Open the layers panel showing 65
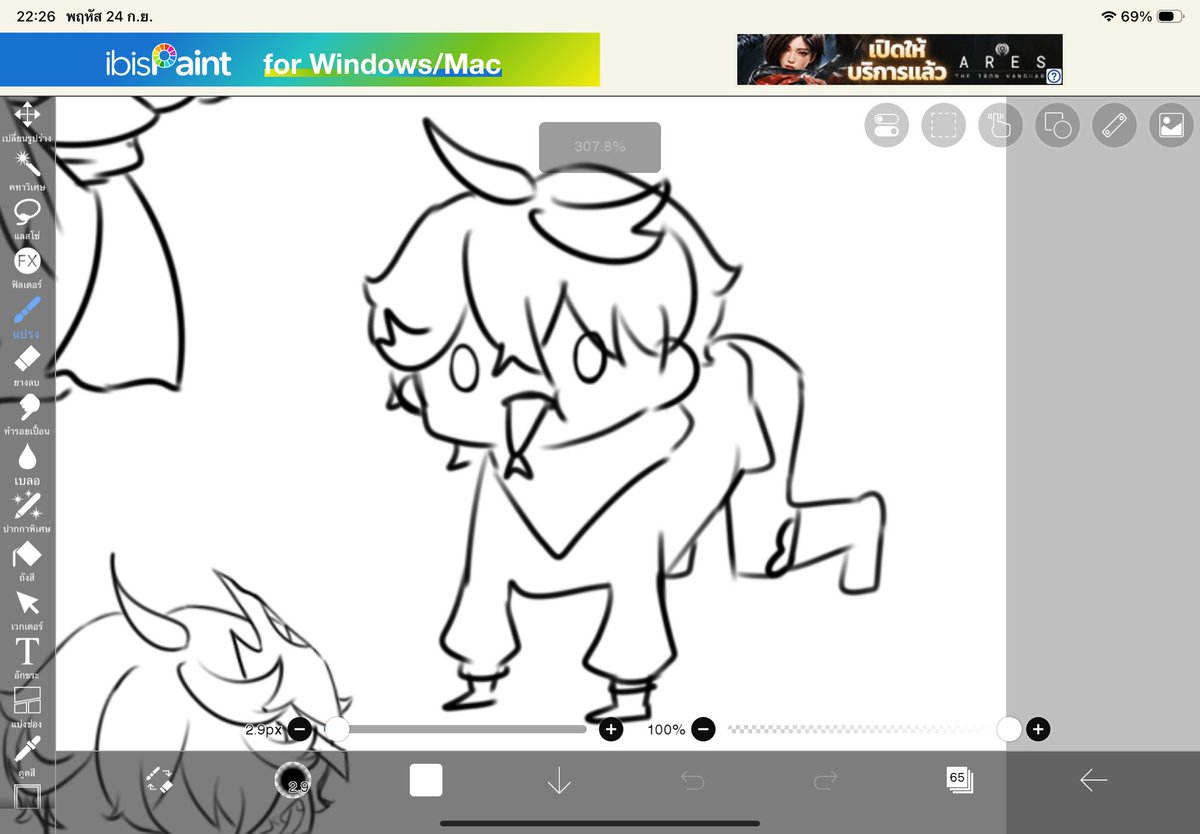1200x834 pixels. point(959,780)
